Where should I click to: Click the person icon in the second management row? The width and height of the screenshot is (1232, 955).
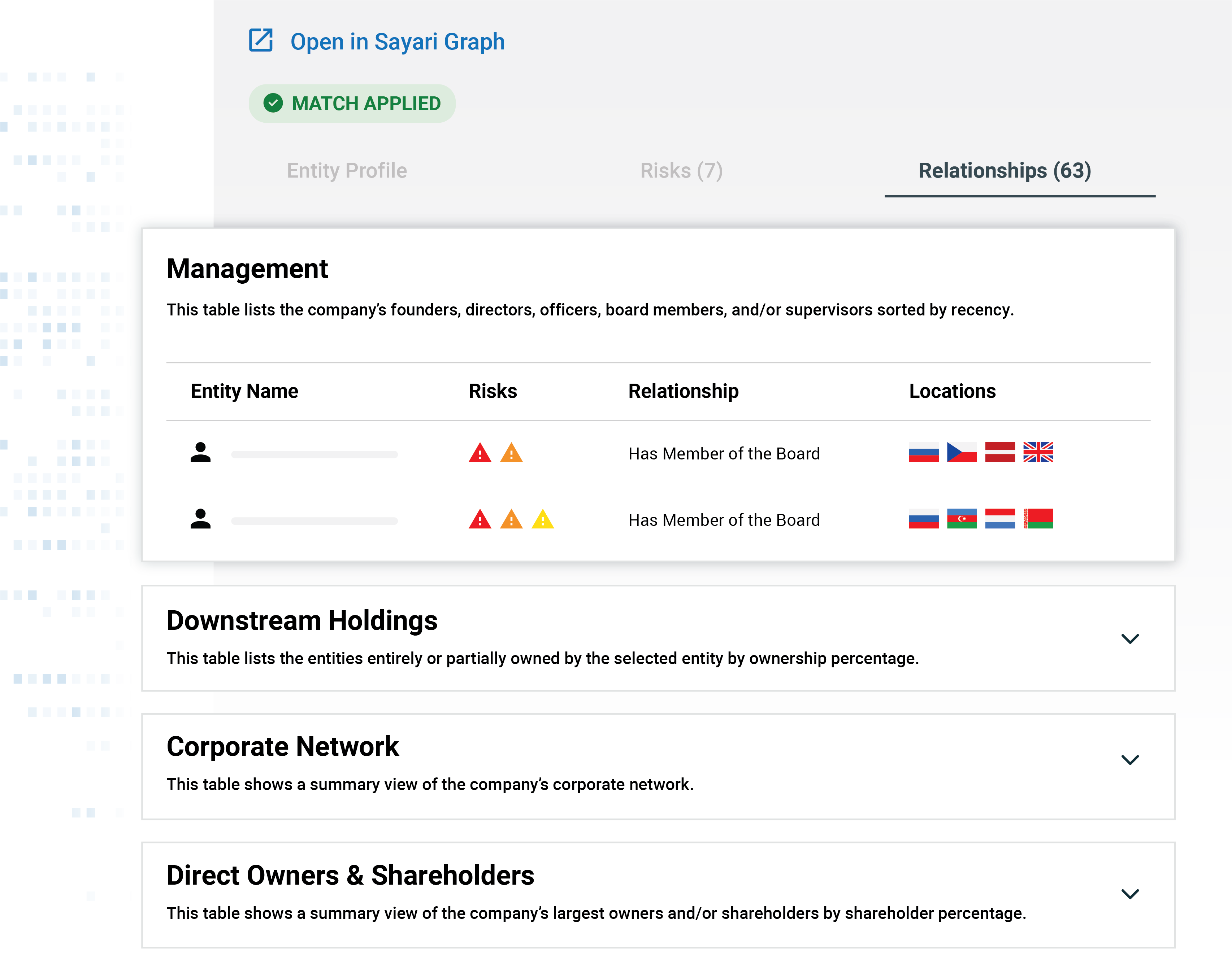click(200, 519)
